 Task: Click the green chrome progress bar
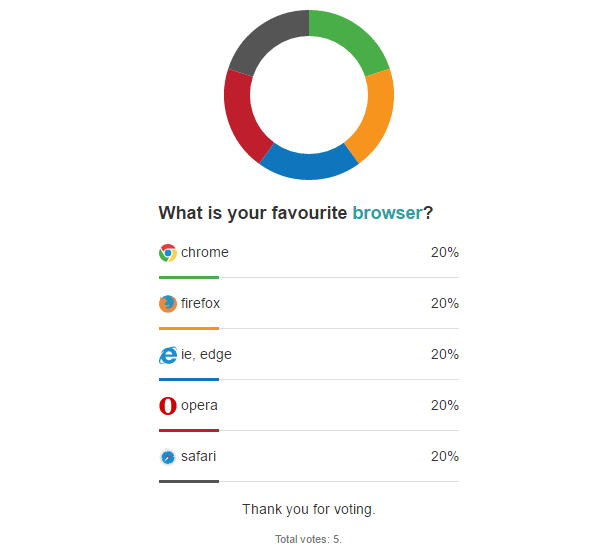click(189, 277)
